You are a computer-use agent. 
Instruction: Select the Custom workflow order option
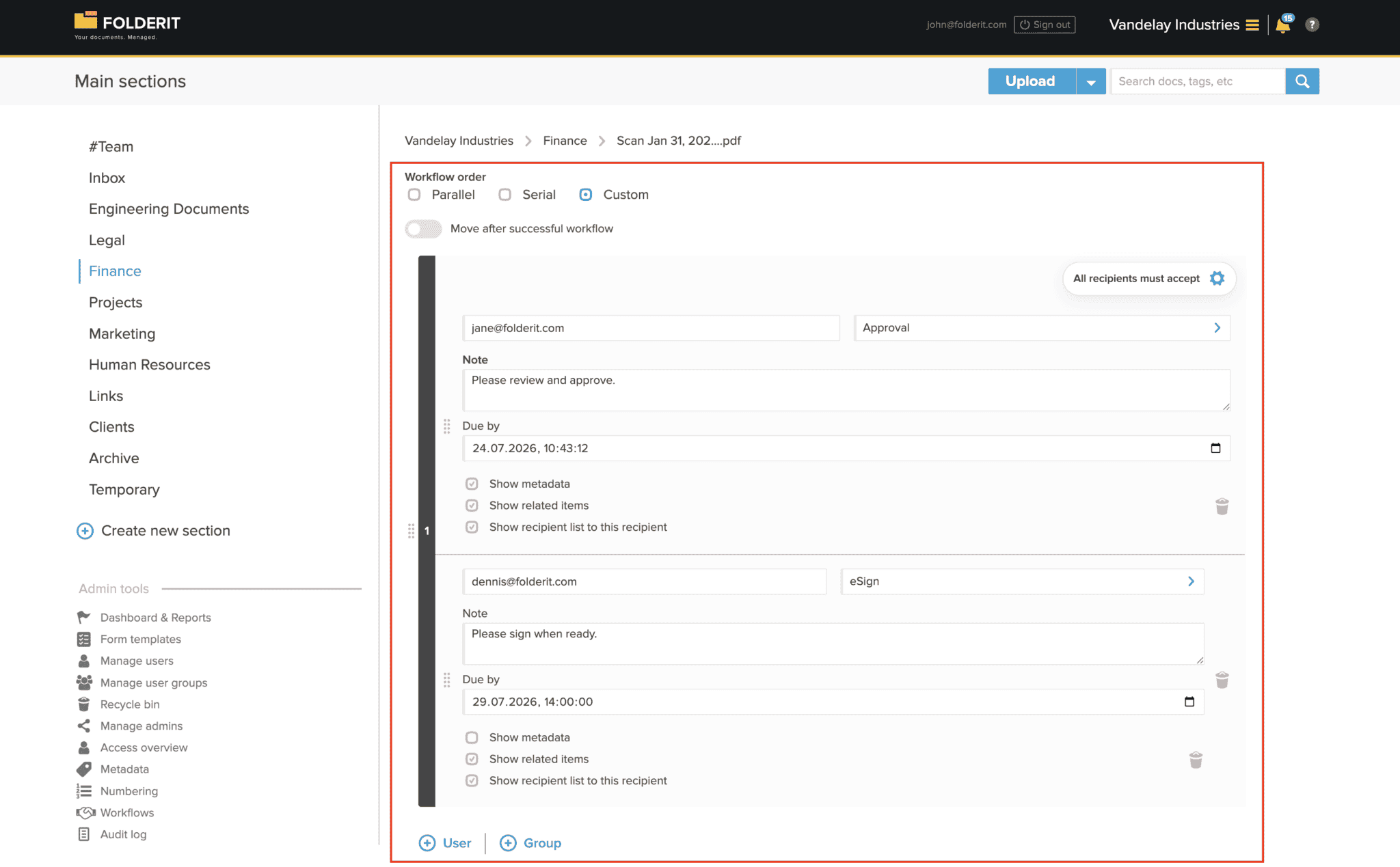click(586, 195)
